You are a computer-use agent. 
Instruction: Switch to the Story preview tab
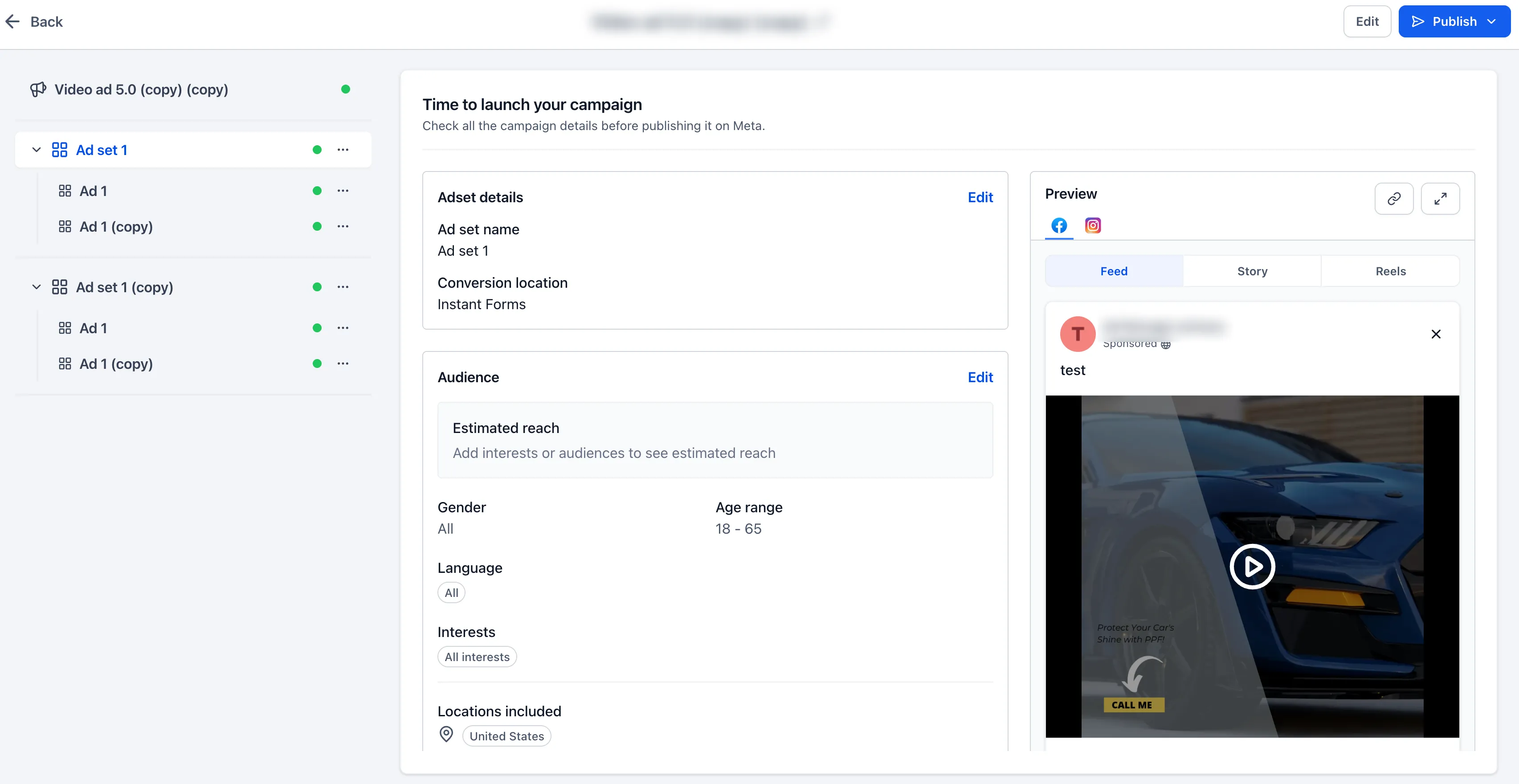[x=1252, y=271]
